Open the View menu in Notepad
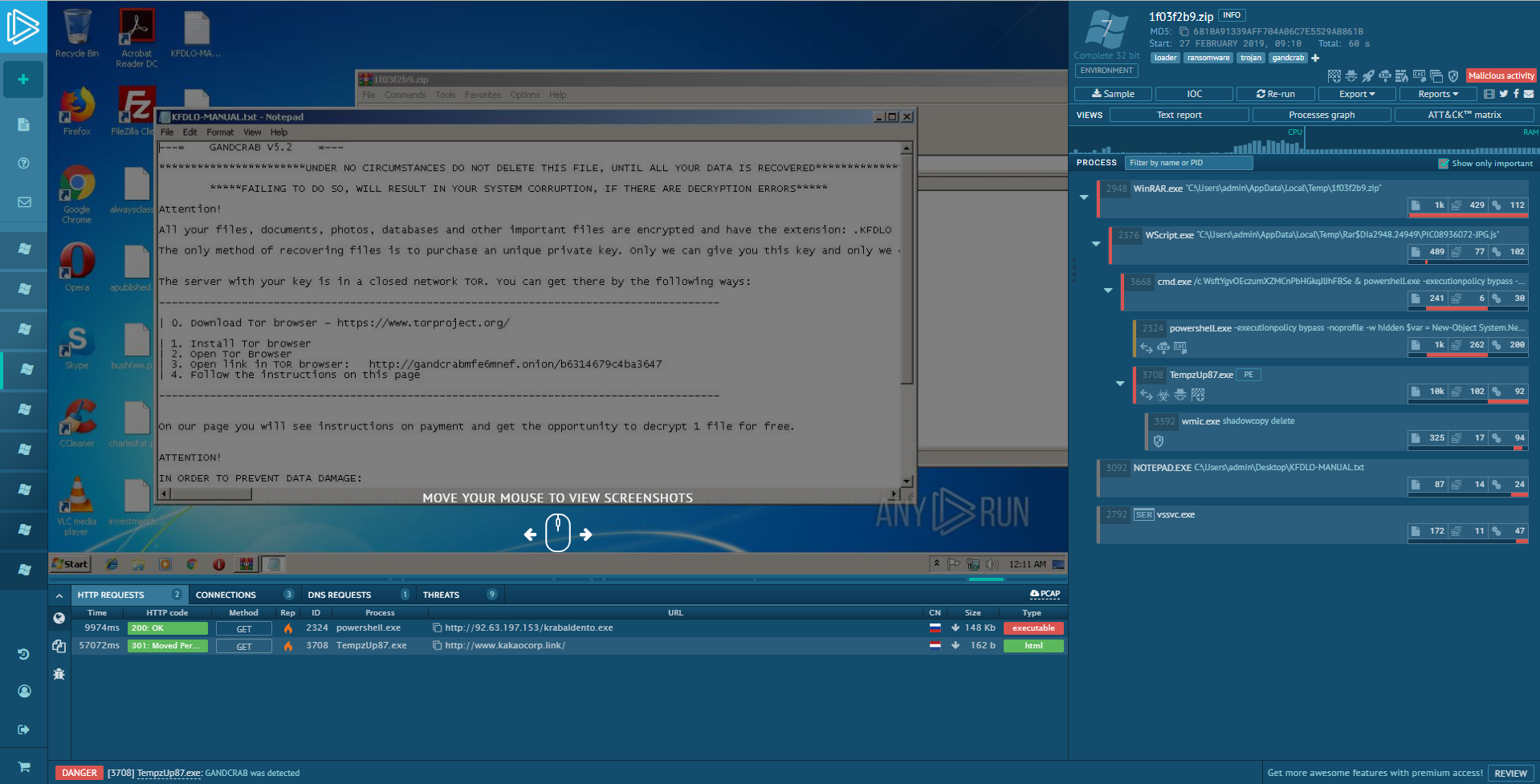1540x784 pixels. (252, 132)
